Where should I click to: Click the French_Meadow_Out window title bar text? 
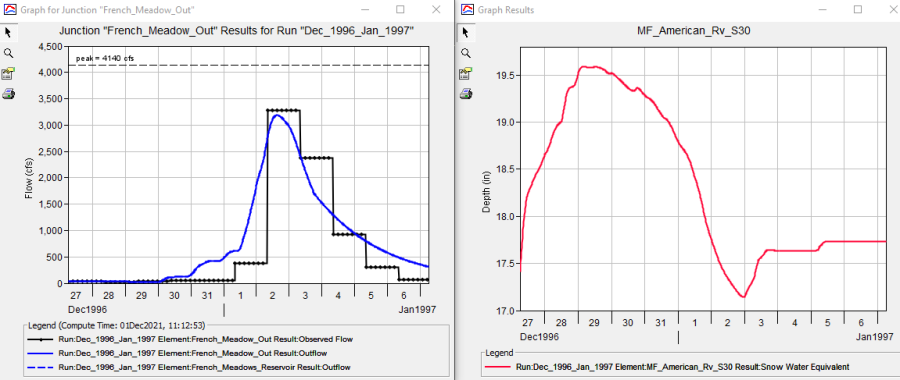coord(106,10)
